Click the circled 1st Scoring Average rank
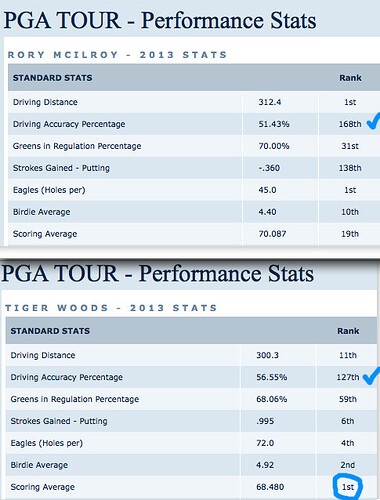The image size is (380, 500). [348, 487]
